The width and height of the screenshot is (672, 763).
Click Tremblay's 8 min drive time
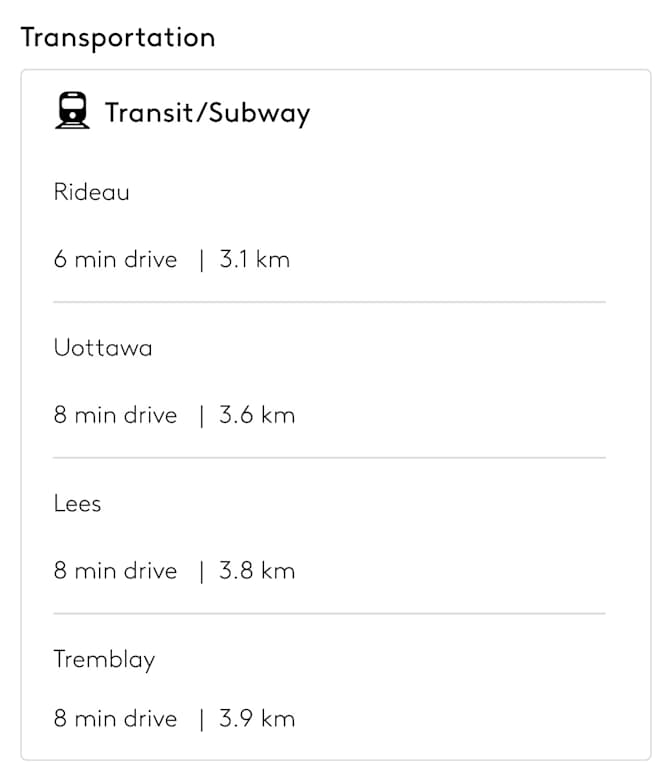115,719
